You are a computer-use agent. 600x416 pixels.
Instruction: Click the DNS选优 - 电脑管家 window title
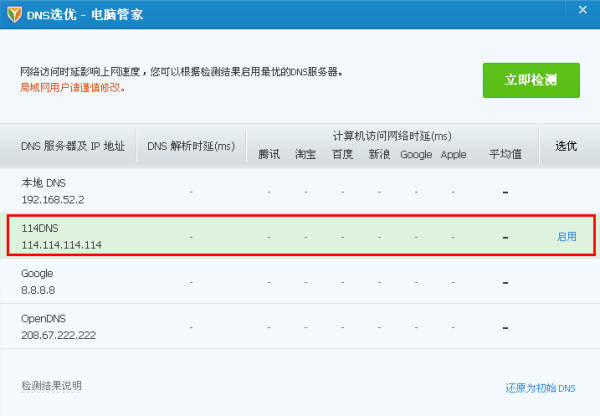coord(85,15)
